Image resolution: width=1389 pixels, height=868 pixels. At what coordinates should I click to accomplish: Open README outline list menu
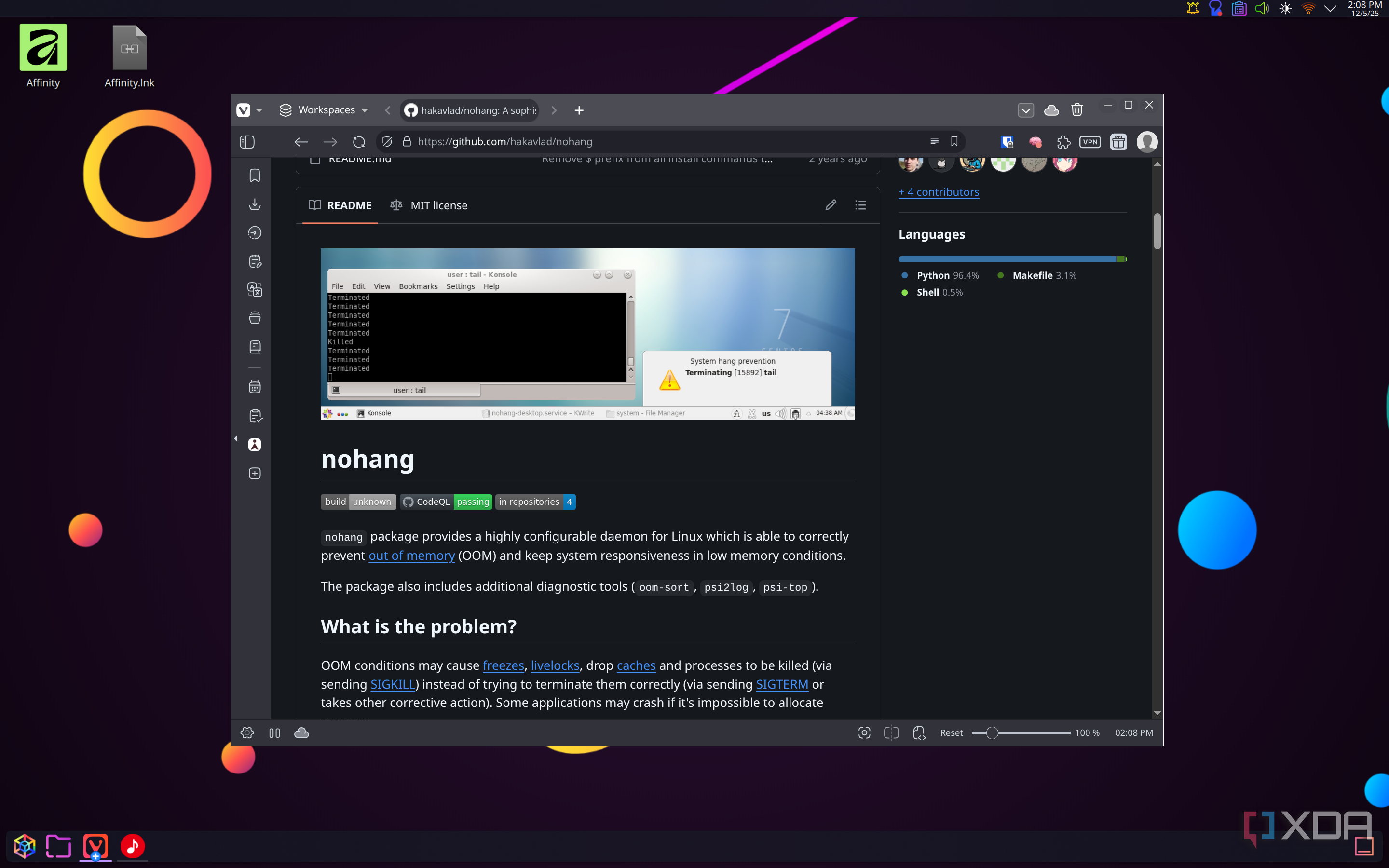click(860, 205)
